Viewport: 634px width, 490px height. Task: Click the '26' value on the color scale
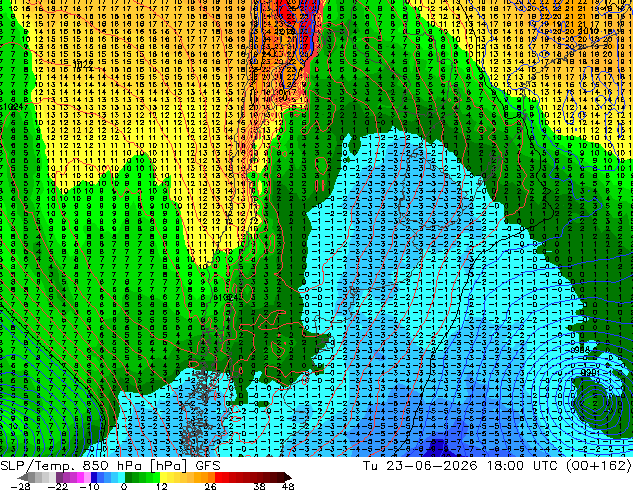click(210, 486)
